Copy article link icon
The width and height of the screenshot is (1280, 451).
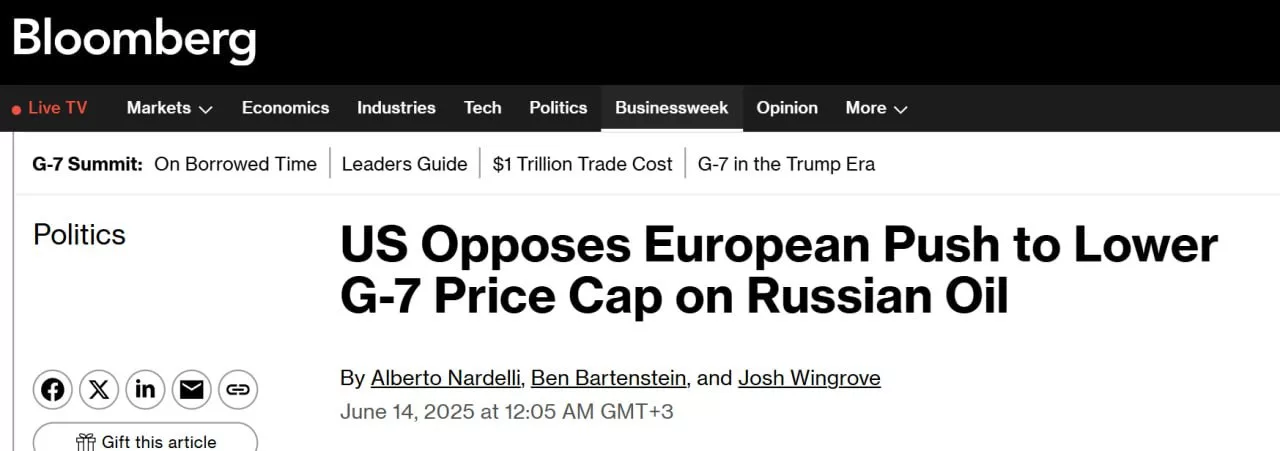click(x=237, y=389)
